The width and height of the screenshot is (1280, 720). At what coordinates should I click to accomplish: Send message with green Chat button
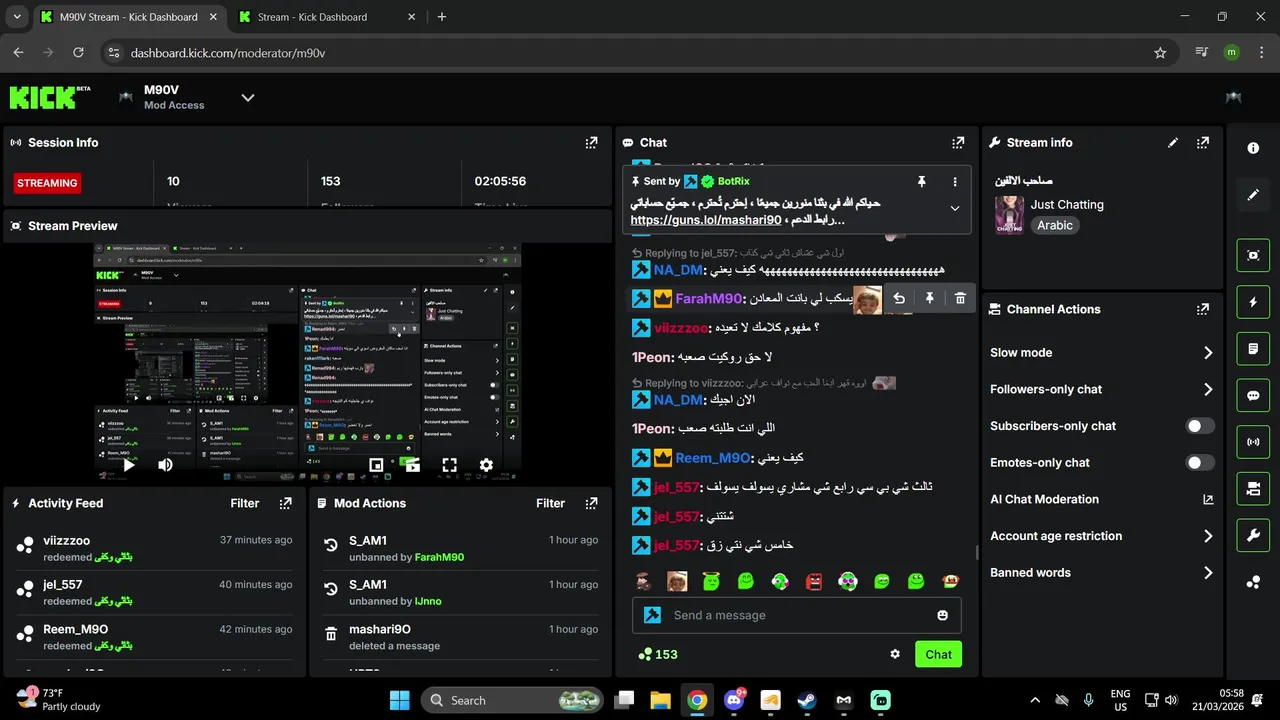pos(938,655)
